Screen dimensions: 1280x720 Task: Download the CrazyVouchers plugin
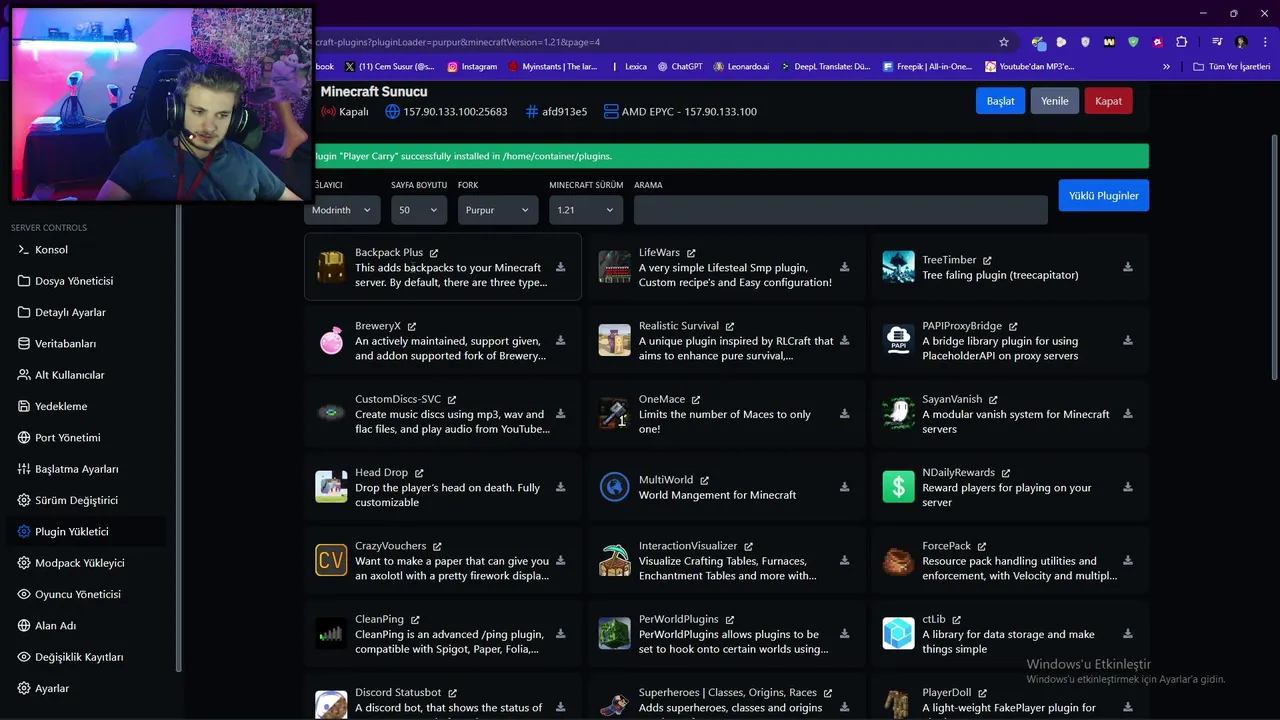pos(560,560)
